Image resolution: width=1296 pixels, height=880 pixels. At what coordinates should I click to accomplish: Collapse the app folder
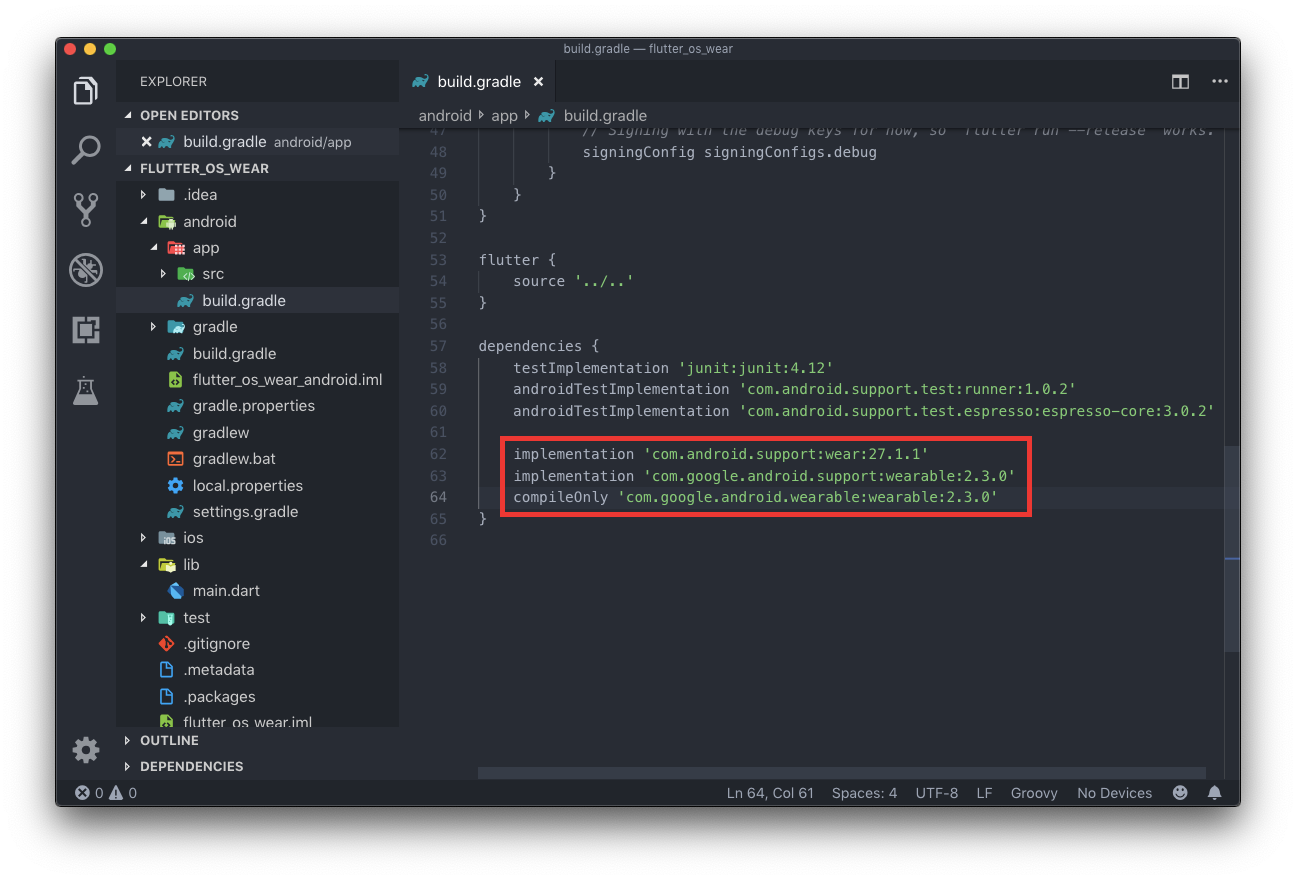point(153,248)
